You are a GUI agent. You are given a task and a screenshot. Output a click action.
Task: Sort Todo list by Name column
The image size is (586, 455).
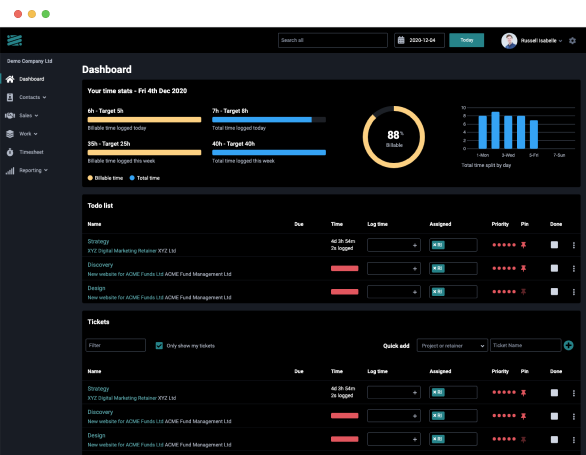(x=94, y=224)
